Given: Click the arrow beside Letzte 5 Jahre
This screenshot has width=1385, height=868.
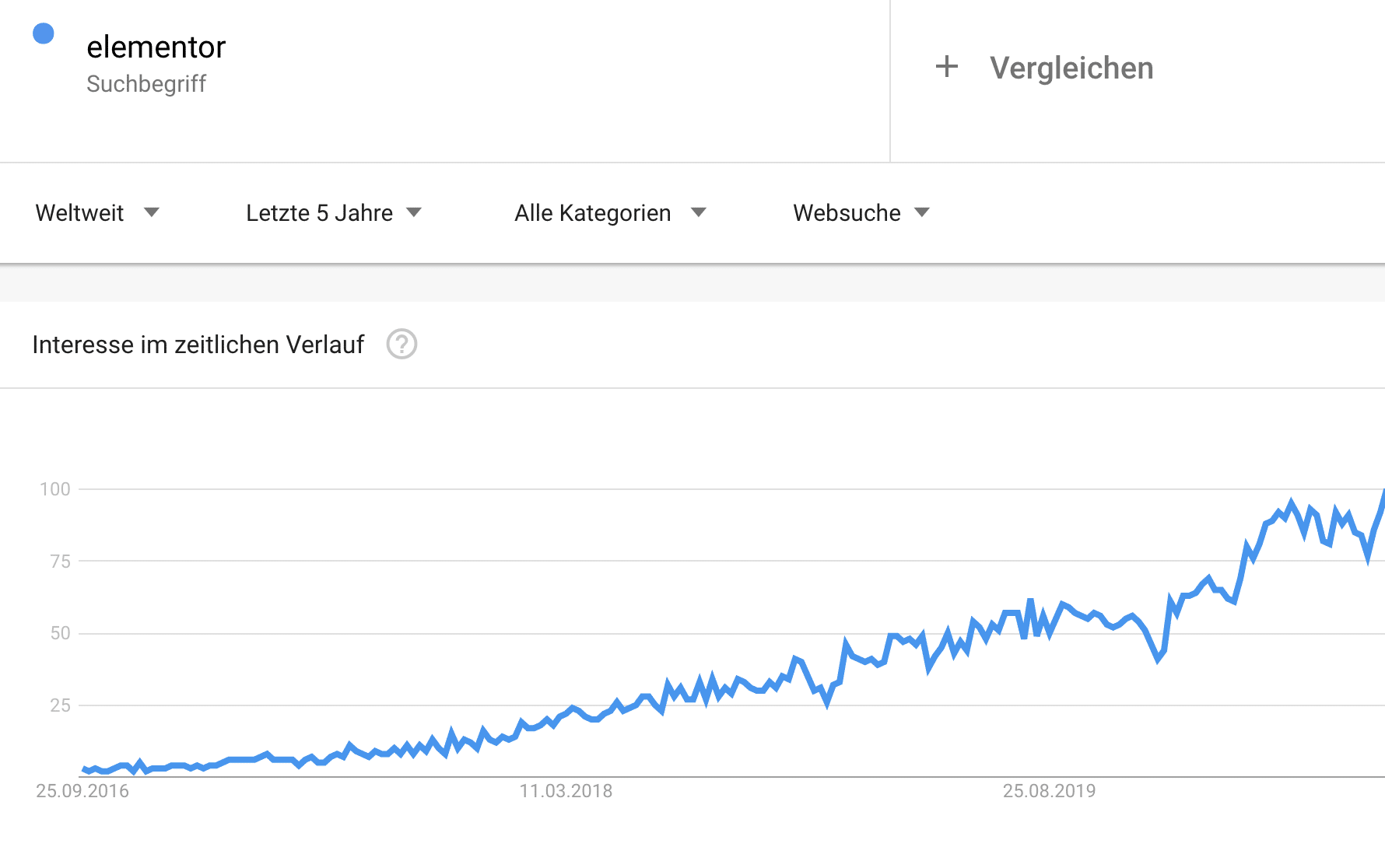Looking at the screenshot, I should coord(414,212).
